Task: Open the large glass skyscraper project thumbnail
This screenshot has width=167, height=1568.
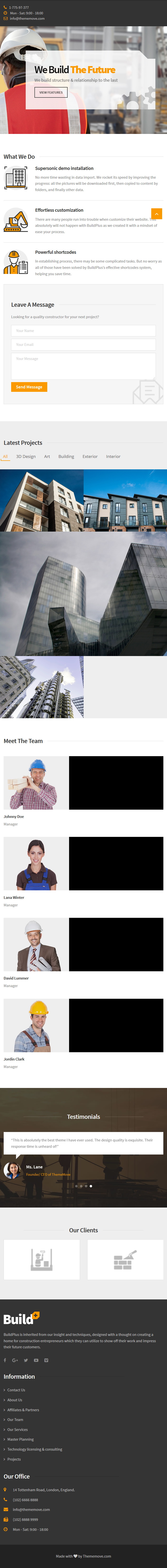Action: click(x=83, y=594)
